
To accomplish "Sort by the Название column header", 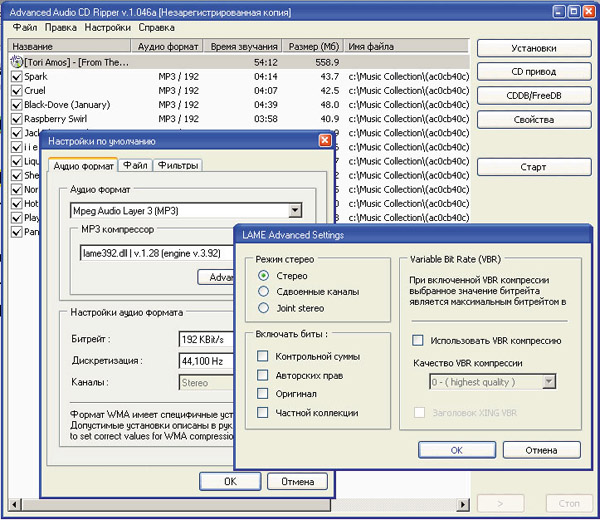I will coord(70,46).
